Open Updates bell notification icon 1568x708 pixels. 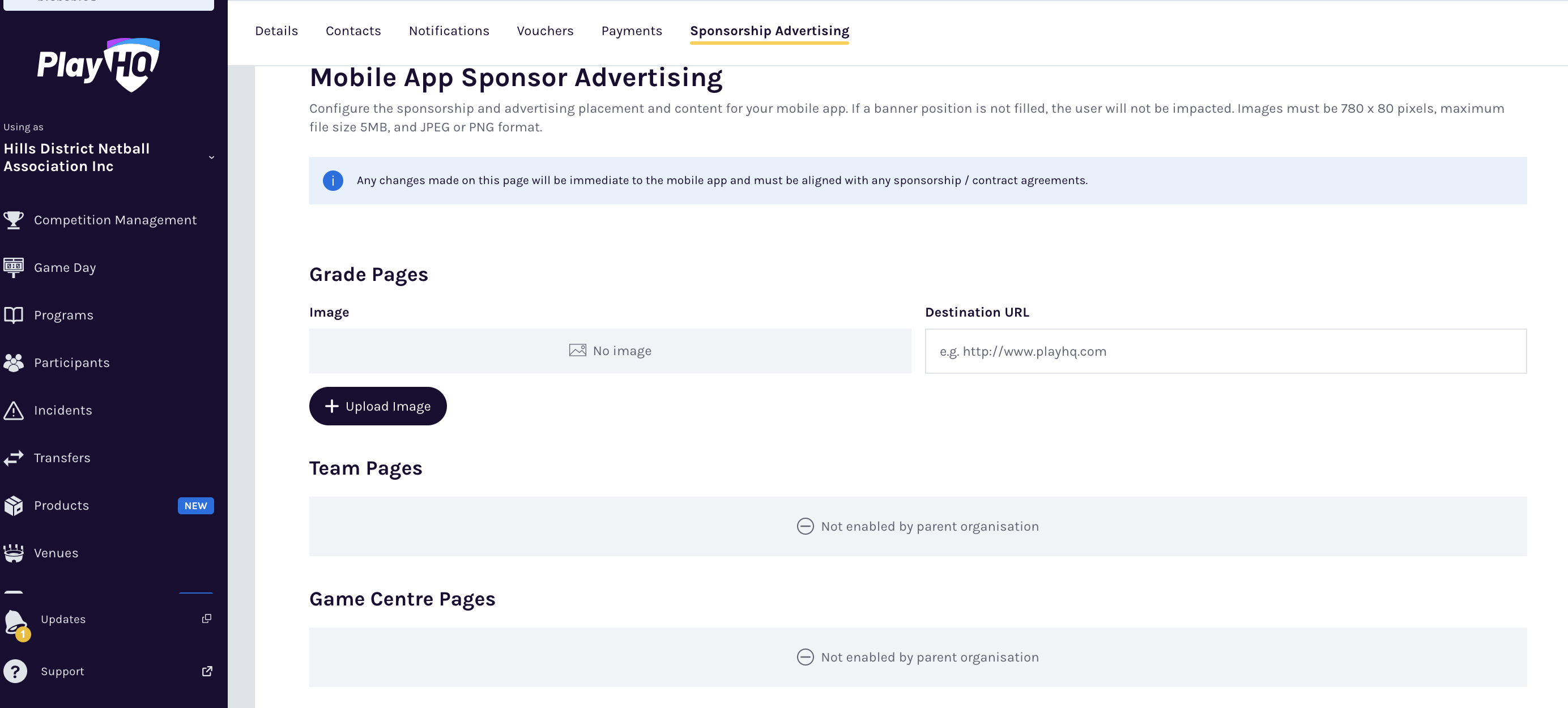[x=16, y=621]
